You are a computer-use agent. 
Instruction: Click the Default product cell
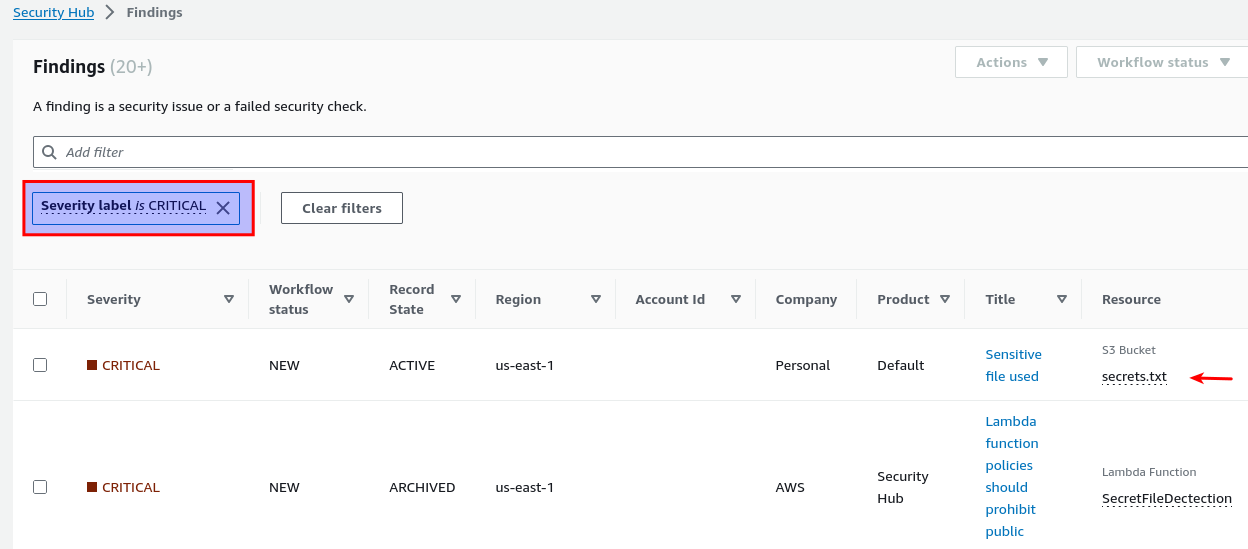coord(901,365)
